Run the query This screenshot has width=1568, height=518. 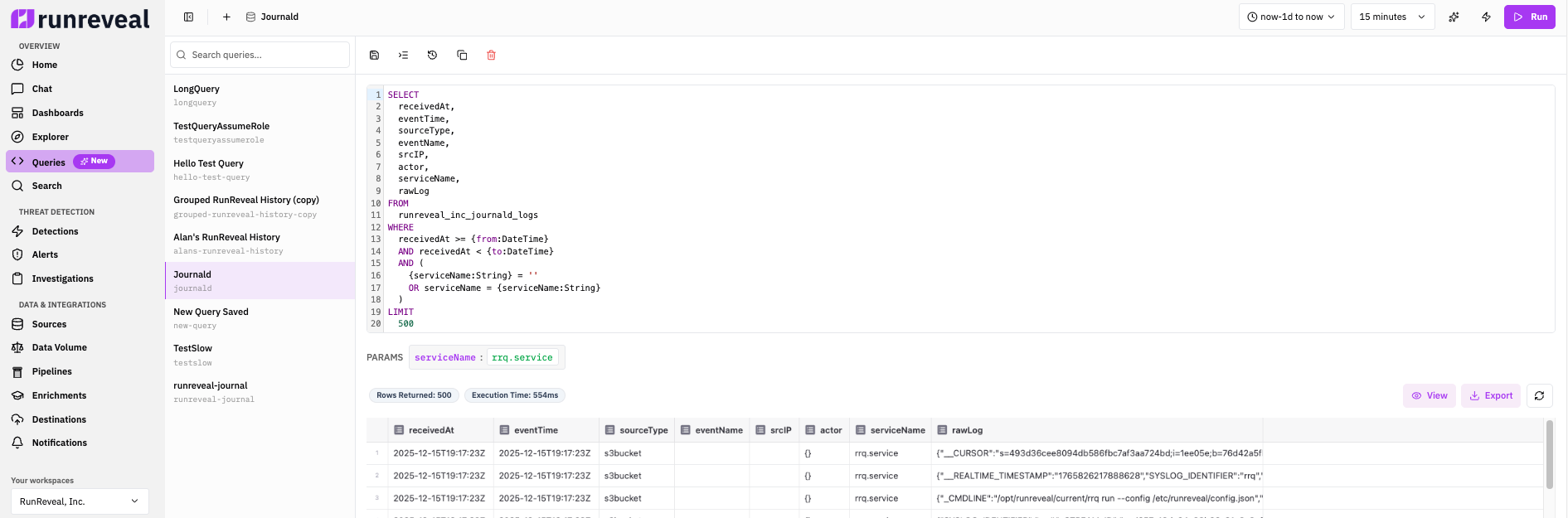point(1529,17)
